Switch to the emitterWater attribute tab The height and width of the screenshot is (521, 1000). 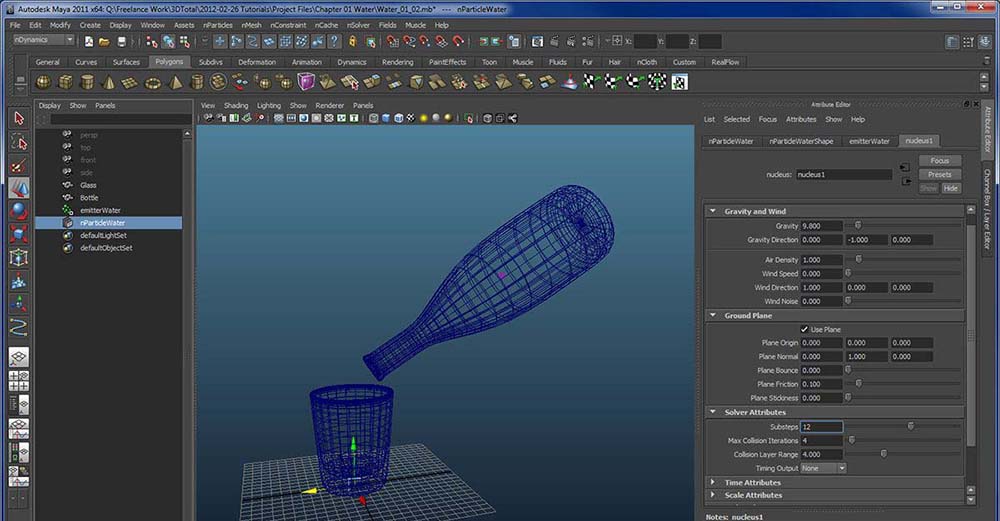pos(868,141)
